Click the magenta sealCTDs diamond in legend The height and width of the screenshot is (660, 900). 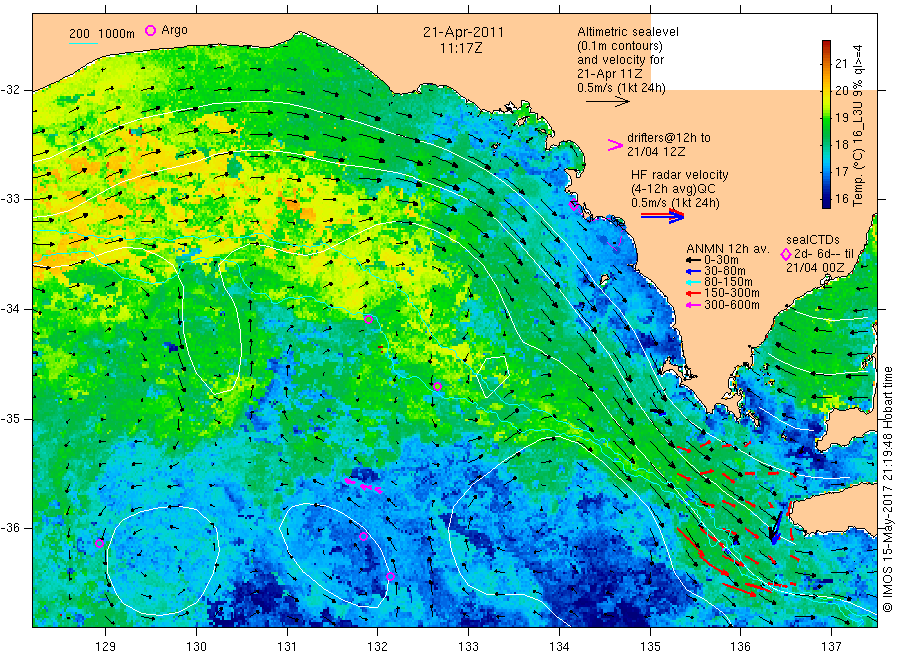[786, 254]
